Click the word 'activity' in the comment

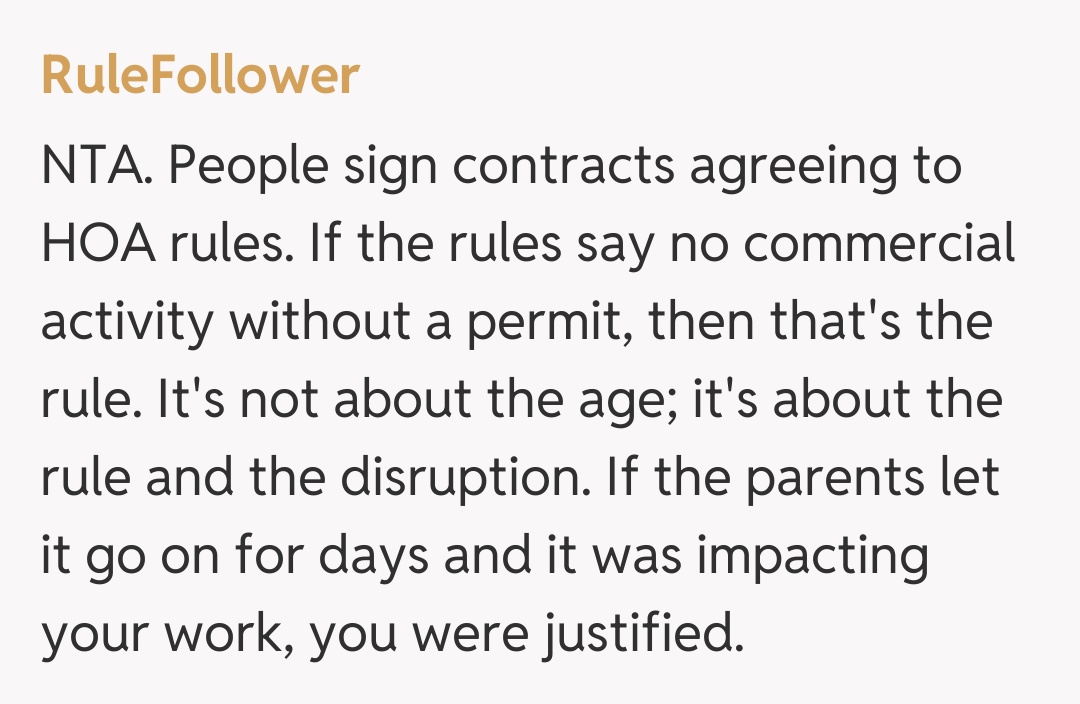[126, 322]
